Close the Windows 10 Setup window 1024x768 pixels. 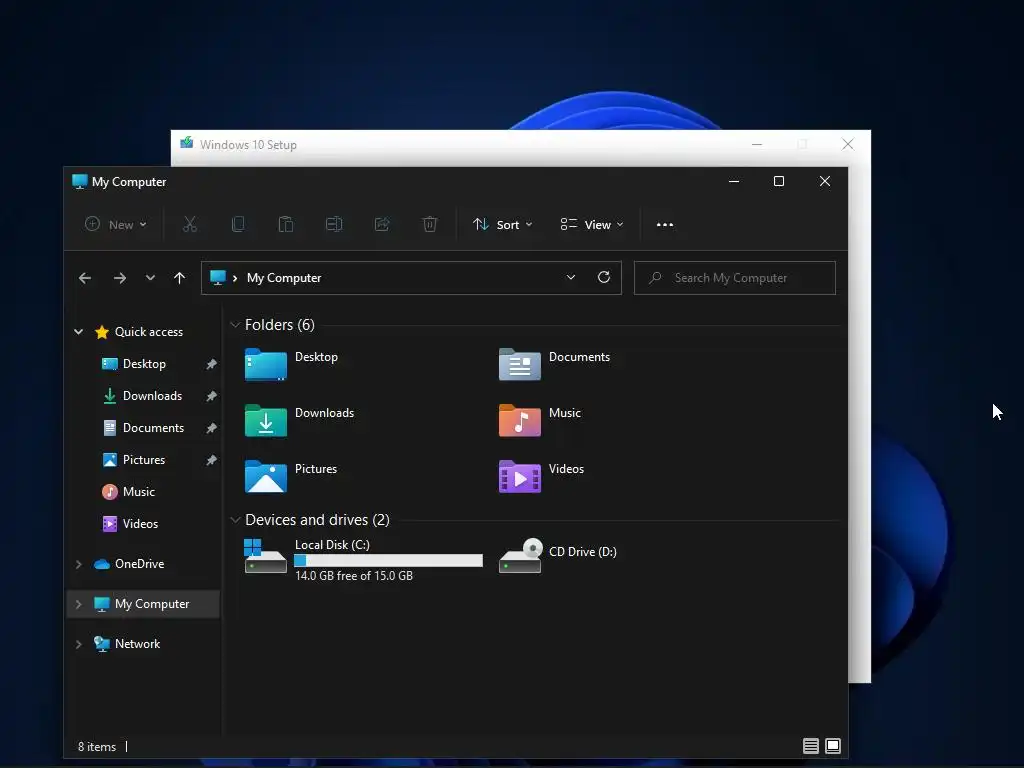848,144
